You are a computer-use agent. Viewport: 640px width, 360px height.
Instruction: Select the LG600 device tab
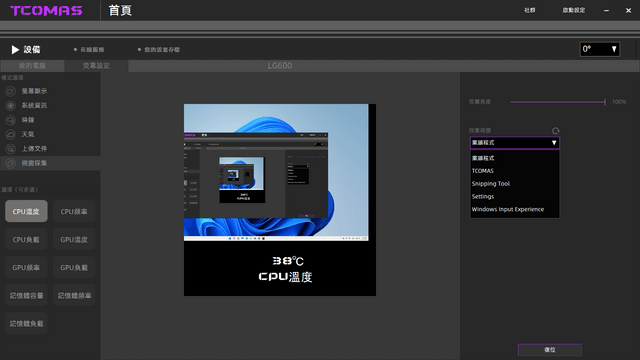tap(280, 66)
